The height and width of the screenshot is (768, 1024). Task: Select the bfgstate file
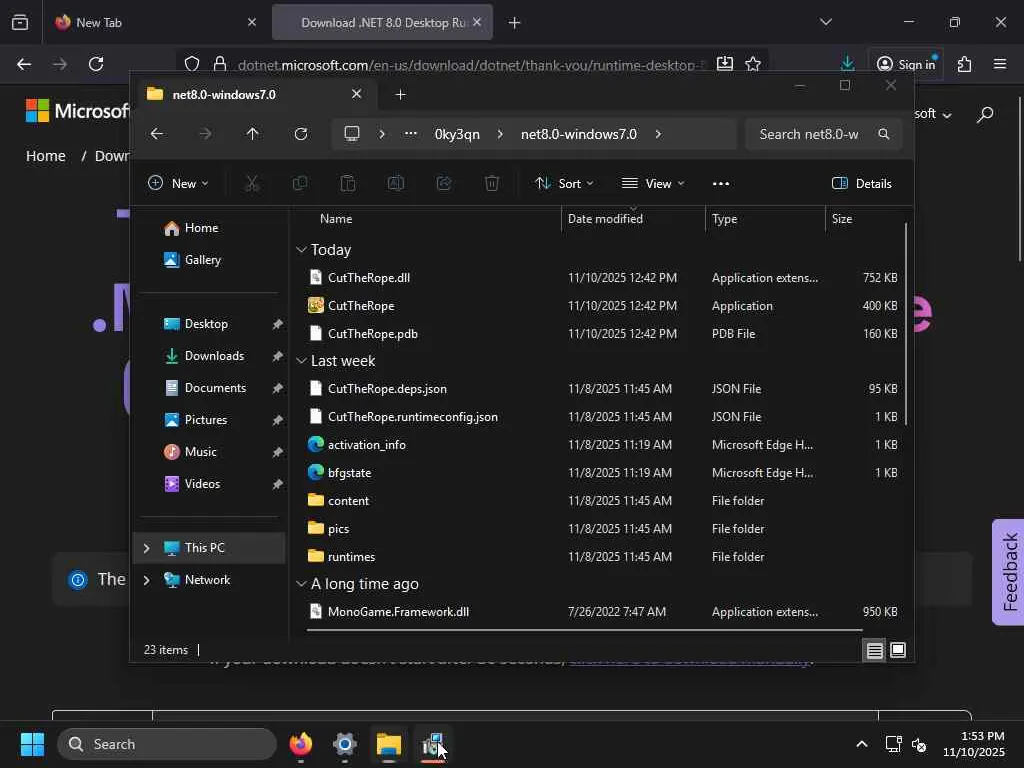[x=349, y=473]
